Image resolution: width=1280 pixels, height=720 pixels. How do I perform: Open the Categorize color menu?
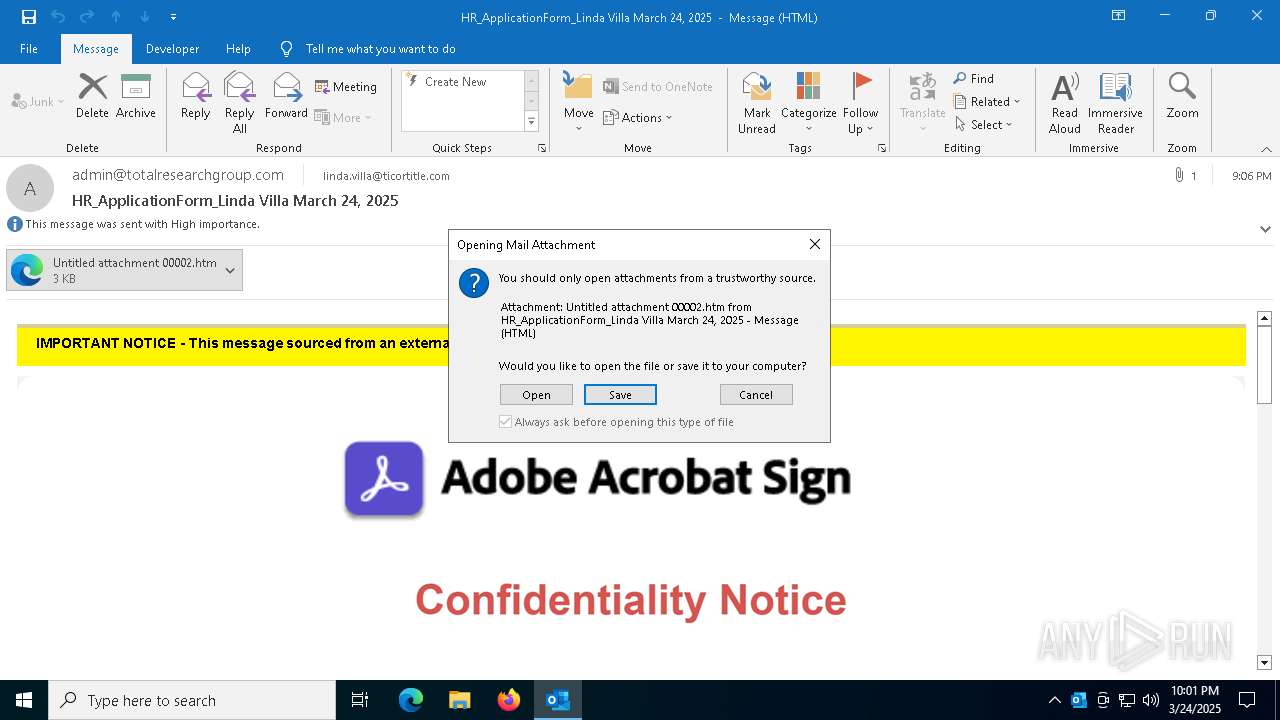(x=808, y=102)
